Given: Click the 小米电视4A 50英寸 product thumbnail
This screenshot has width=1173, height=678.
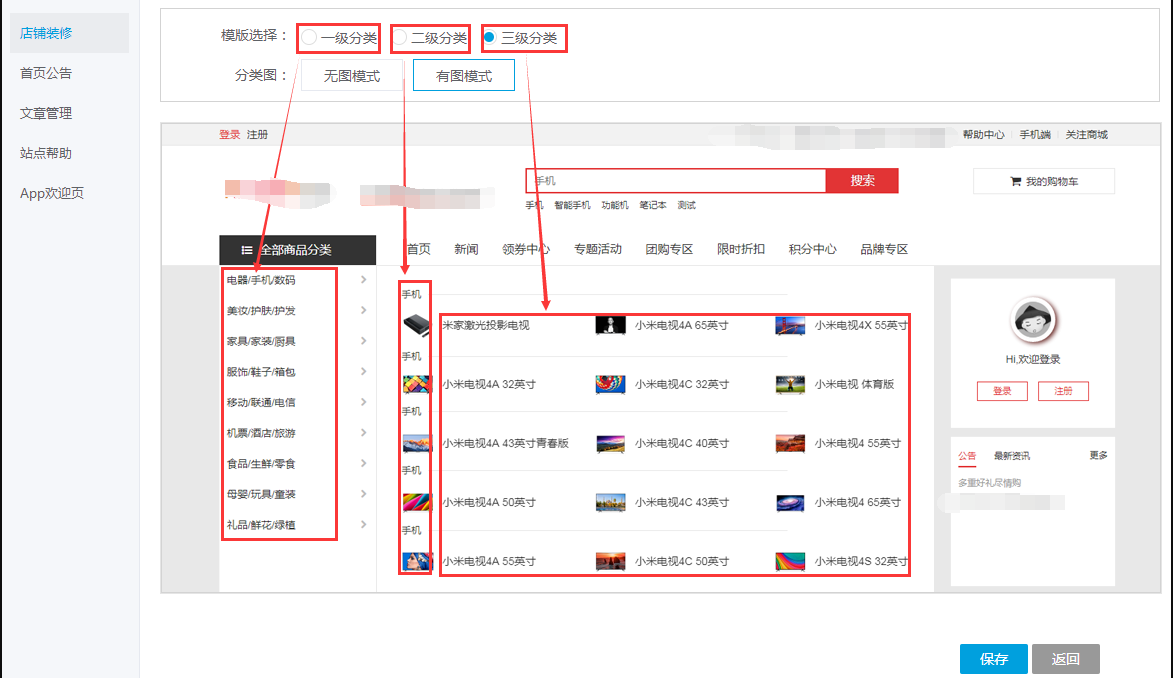Looking at the screenshot, I should (417, 503).
